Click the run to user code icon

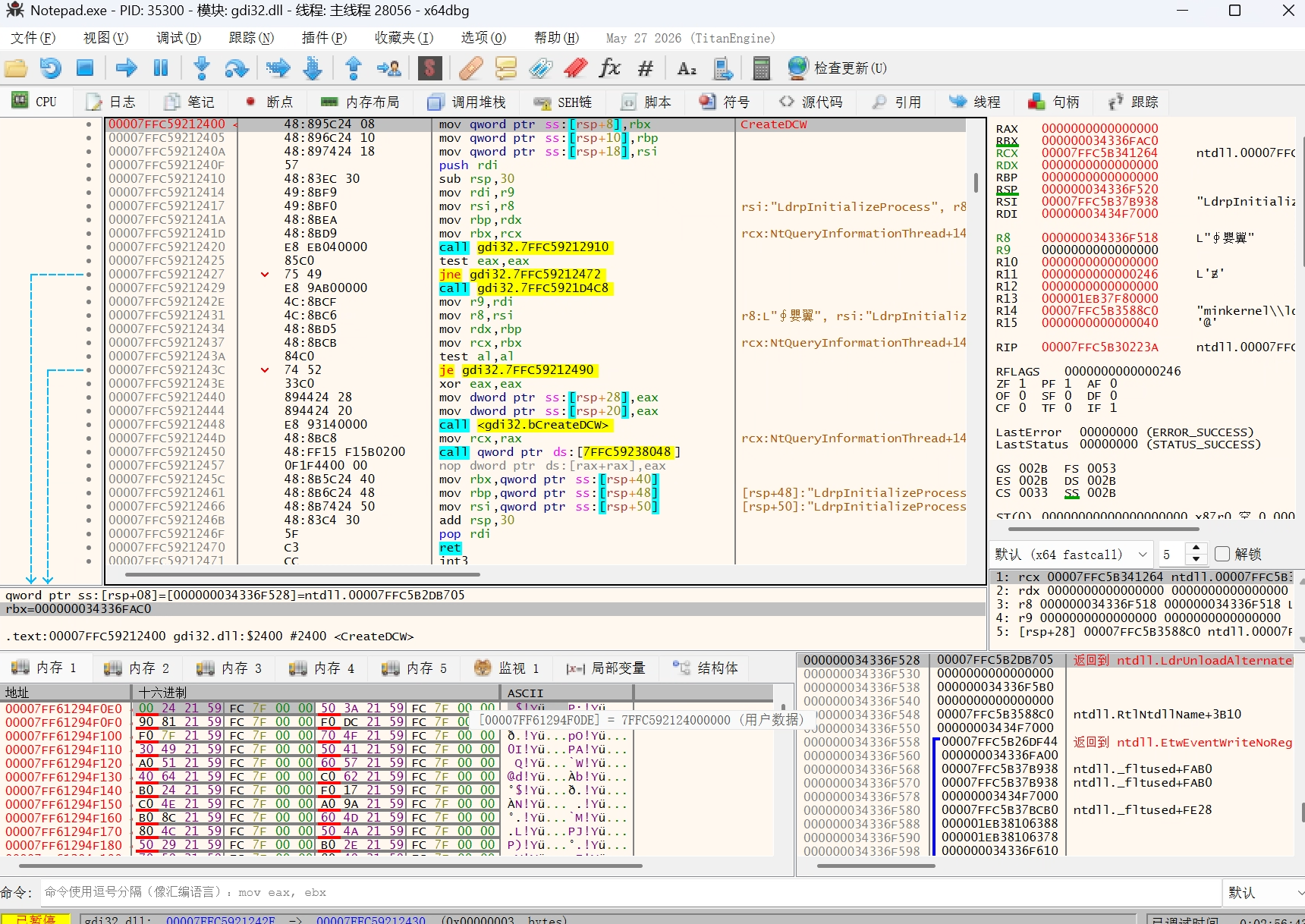pos(389,68)
